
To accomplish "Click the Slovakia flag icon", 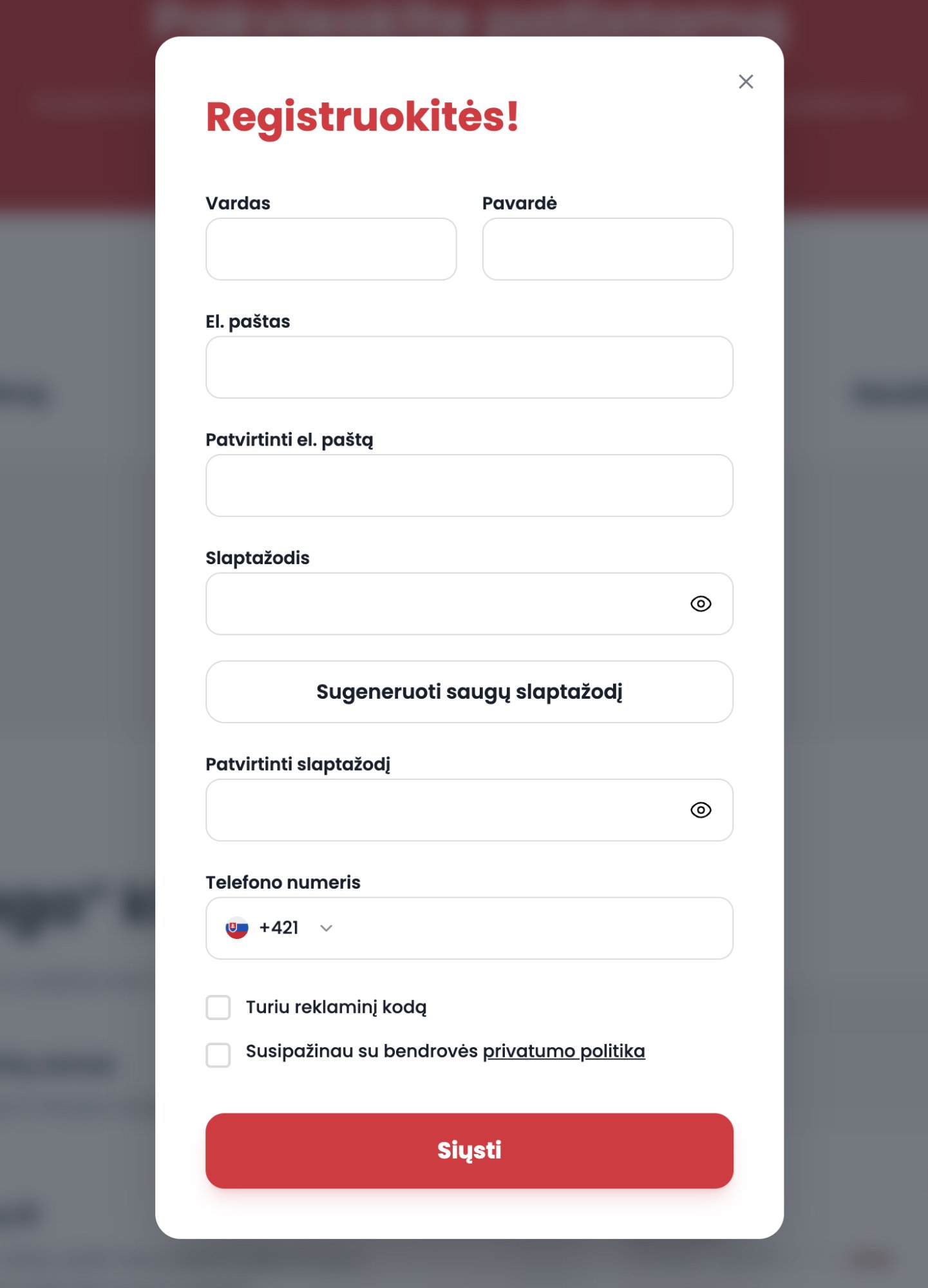I will [x=237, y=928].
